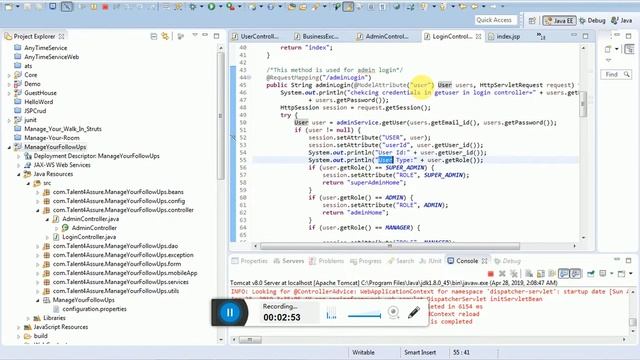The image size is (640, 360).
Task: Click the Smart Insert status bar entry
Action: tap(420, 352)
